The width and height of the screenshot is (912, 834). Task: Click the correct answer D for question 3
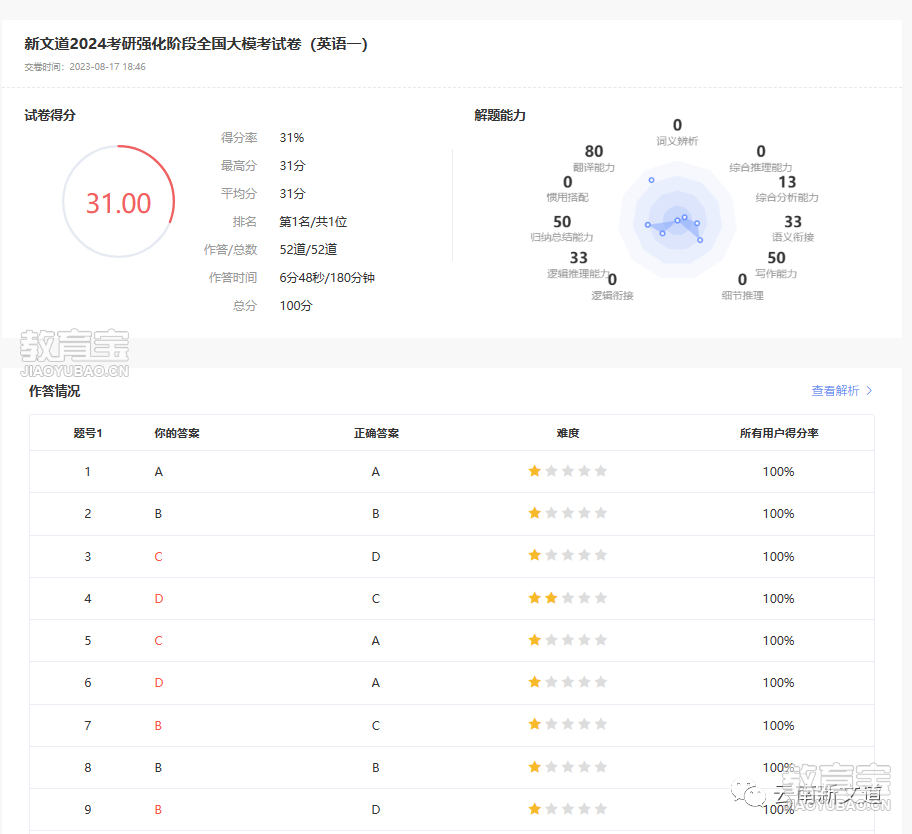click(x=376, y=557)
